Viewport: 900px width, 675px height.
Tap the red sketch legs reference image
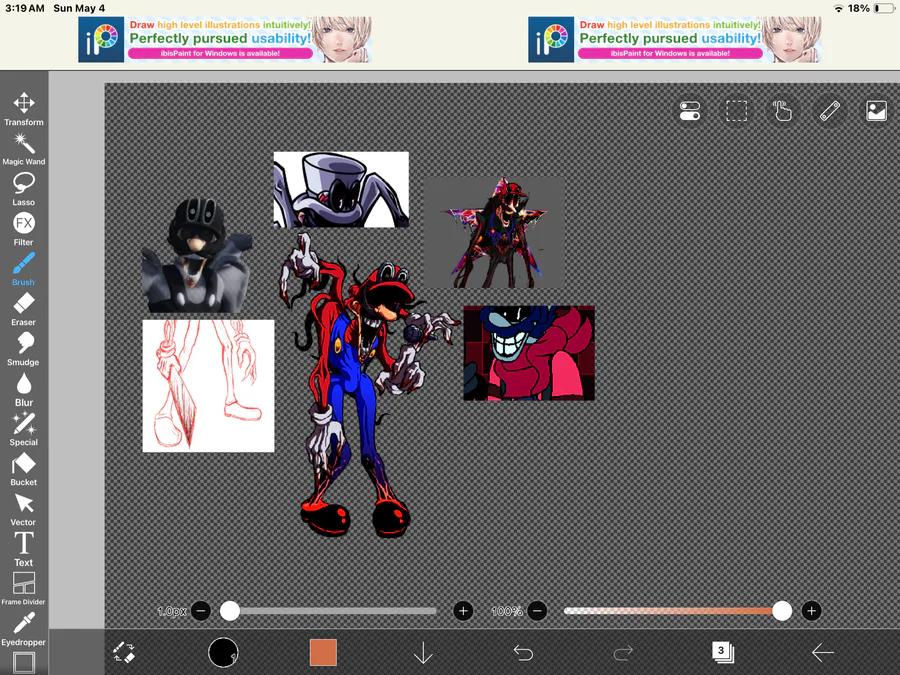(x=208, y=386)
